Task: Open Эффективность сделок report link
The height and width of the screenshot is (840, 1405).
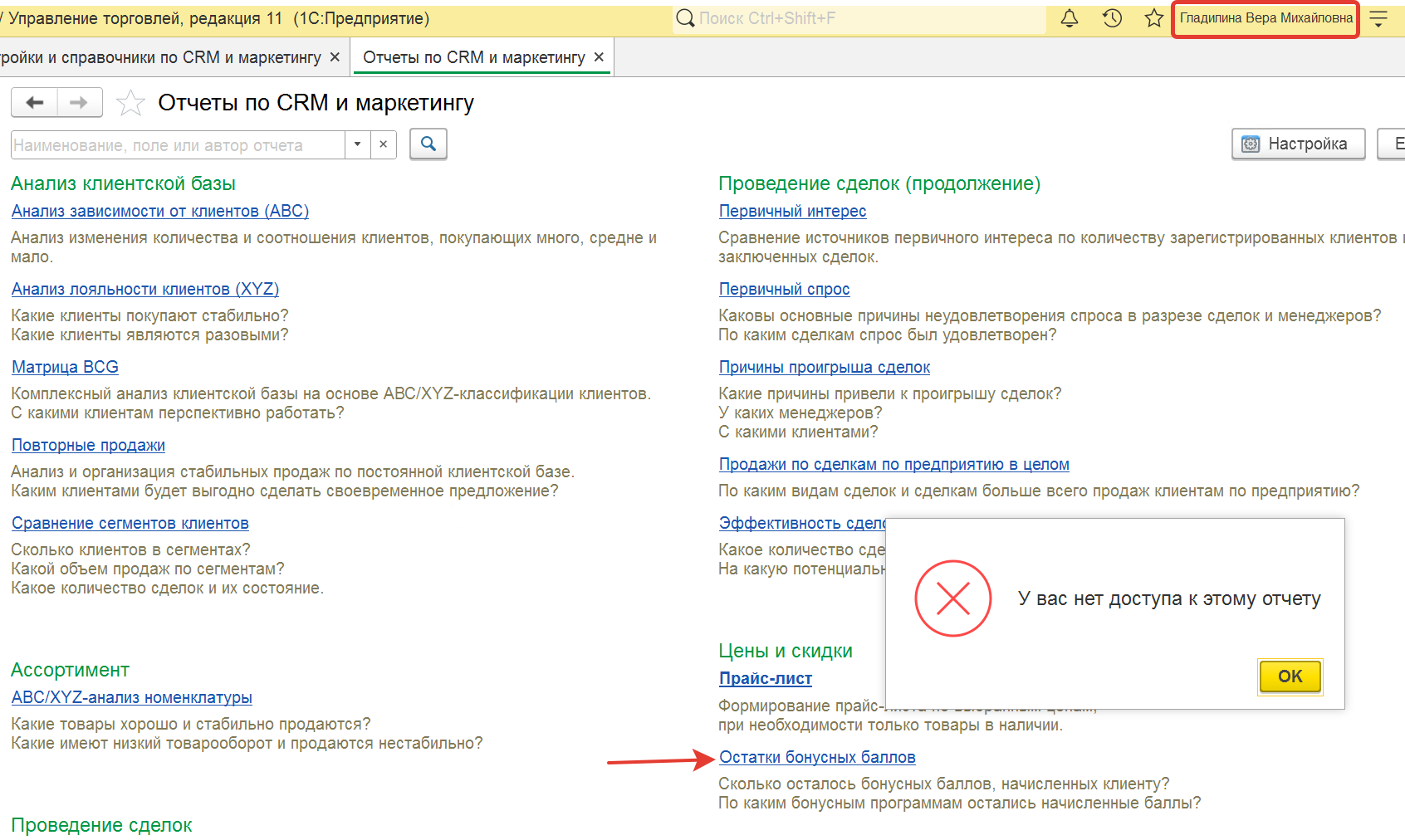Action: 802,523
